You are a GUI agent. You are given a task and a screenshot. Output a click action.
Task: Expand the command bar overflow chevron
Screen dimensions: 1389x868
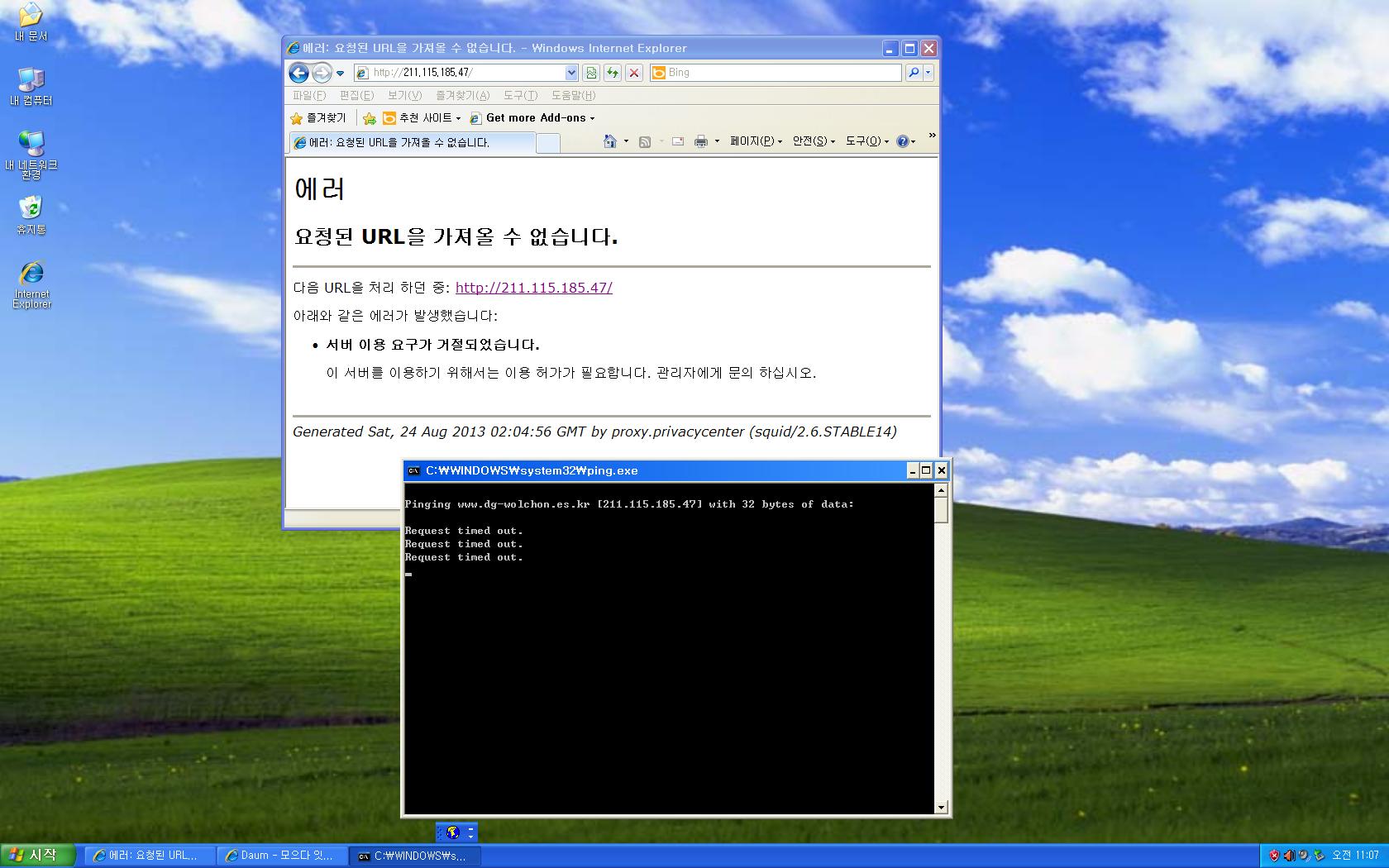(x=932, y=136)
